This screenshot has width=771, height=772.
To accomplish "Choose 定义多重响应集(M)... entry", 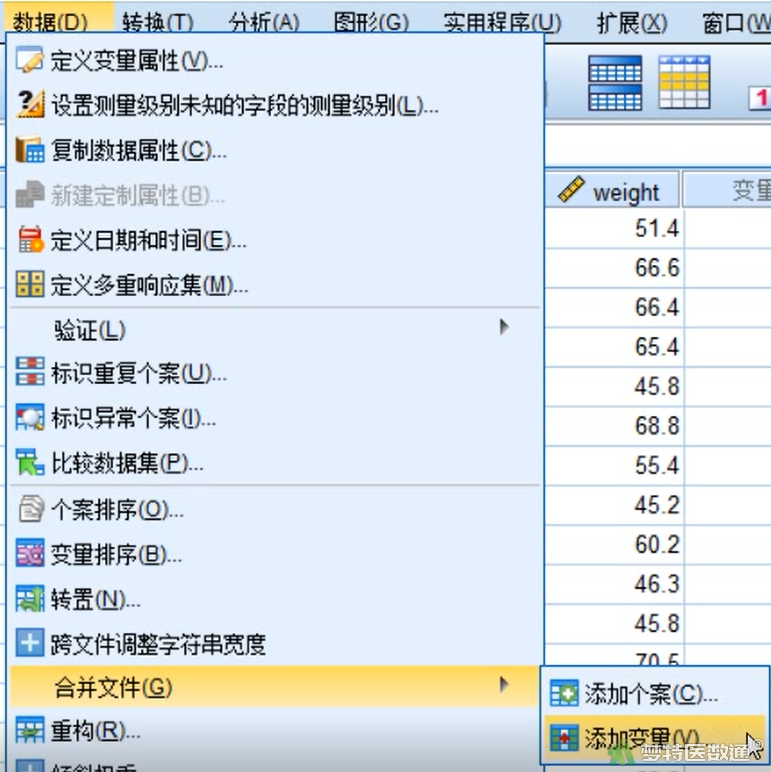I will coord(150,285).
